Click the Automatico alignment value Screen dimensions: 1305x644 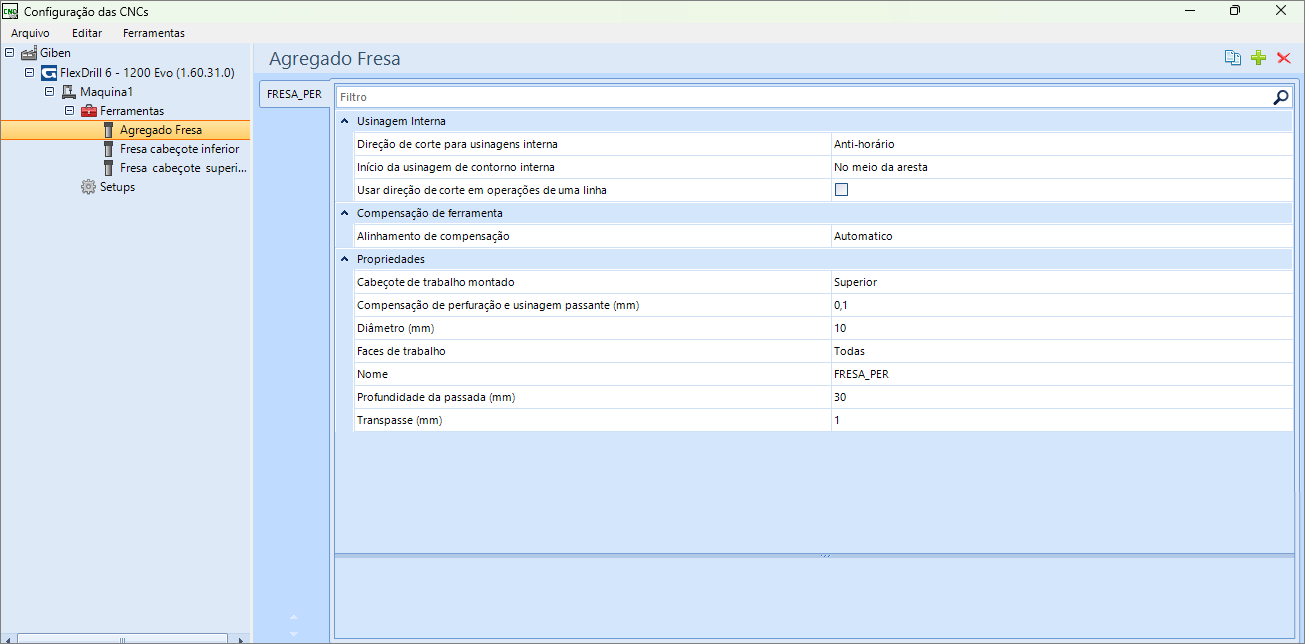(x=1062, y=236)
